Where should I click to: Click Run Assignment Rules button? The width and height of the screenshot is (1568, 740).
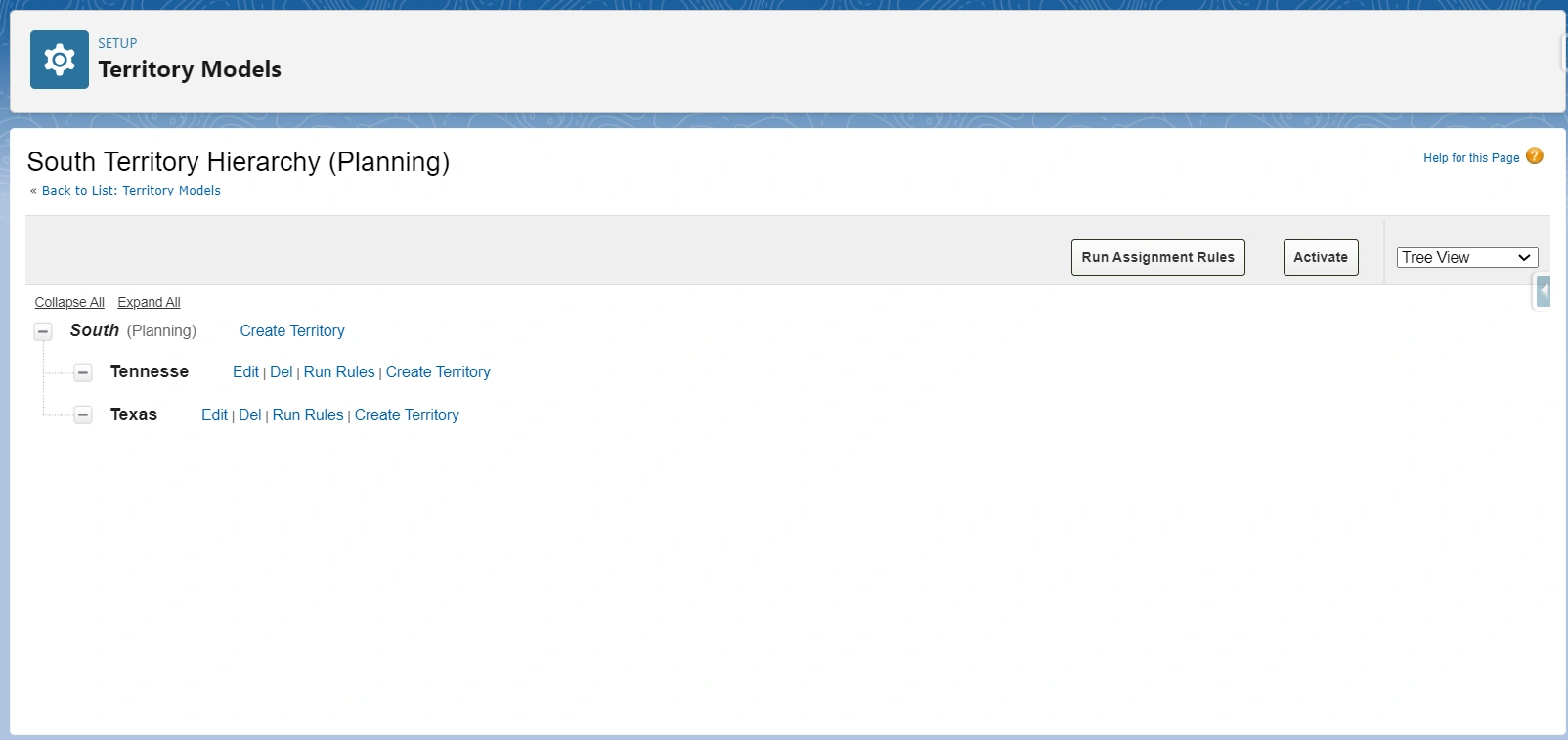(1157, 257)
